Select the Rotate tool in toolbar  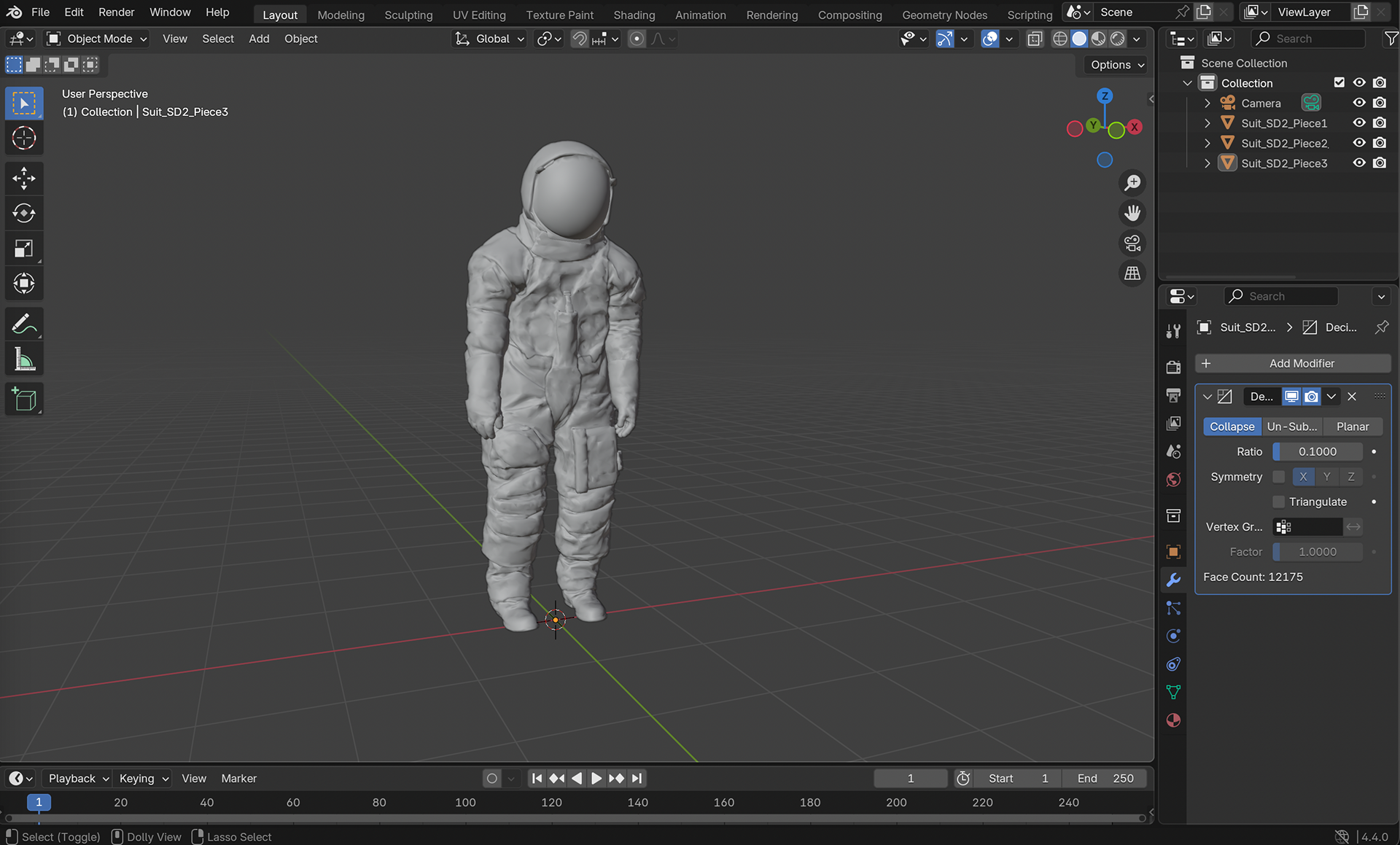point(24,213)
